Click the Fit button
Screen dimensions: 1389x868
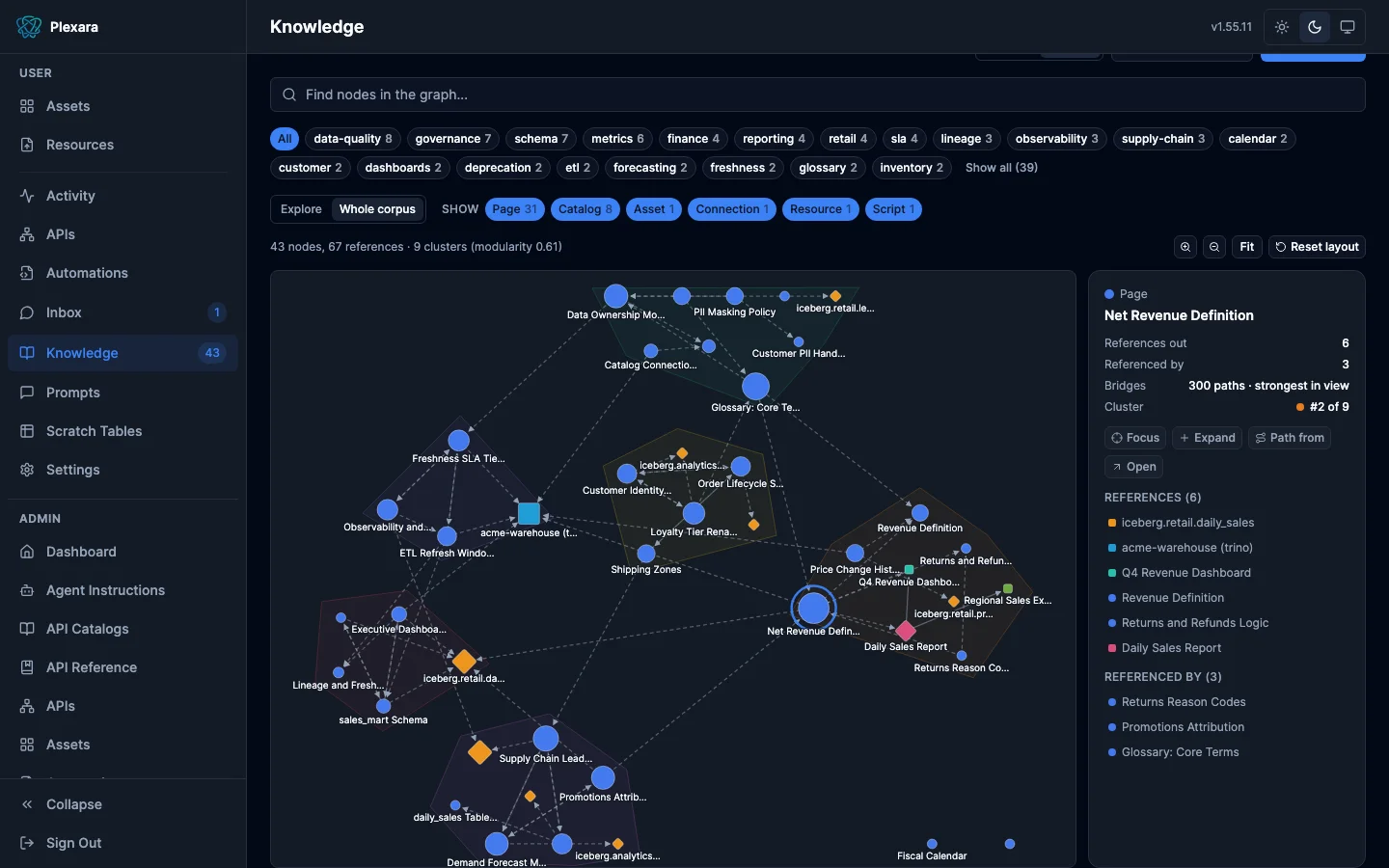tap(1247, 247)
